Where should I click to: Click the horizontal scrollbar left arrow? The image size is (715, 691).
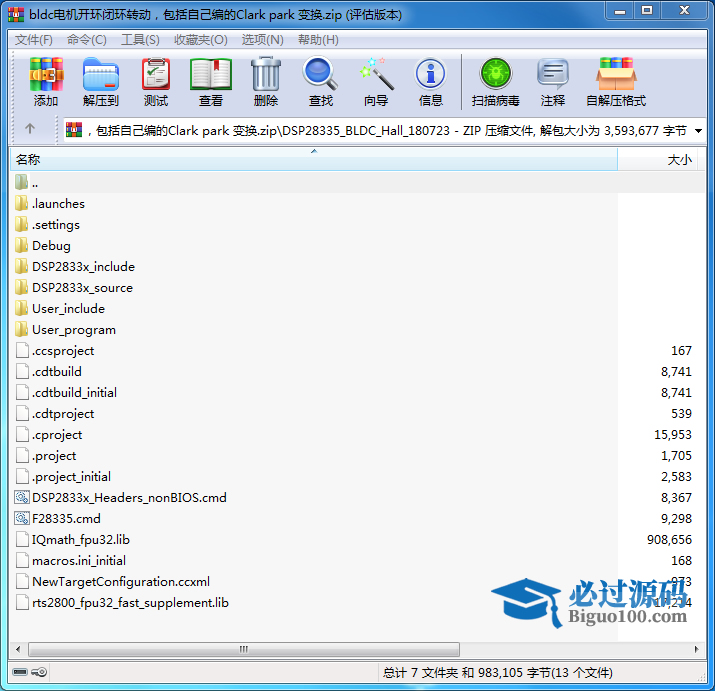pos(18,649)
